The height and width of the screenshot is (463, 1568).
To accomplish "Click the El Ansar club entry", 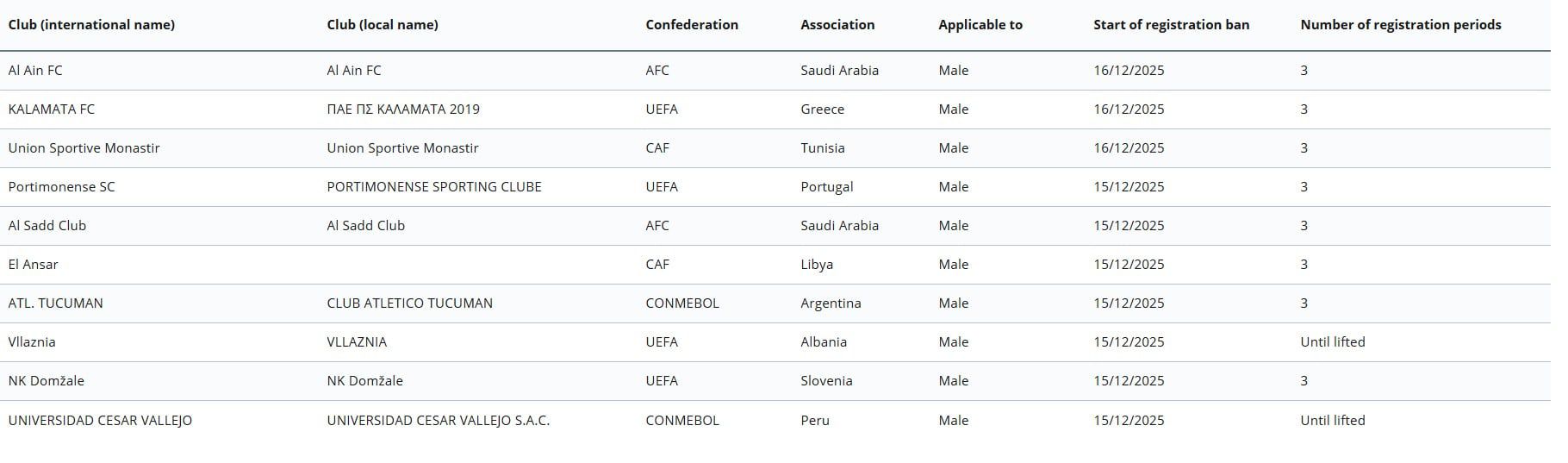I will pyautogui.click(x=34, y=265).
